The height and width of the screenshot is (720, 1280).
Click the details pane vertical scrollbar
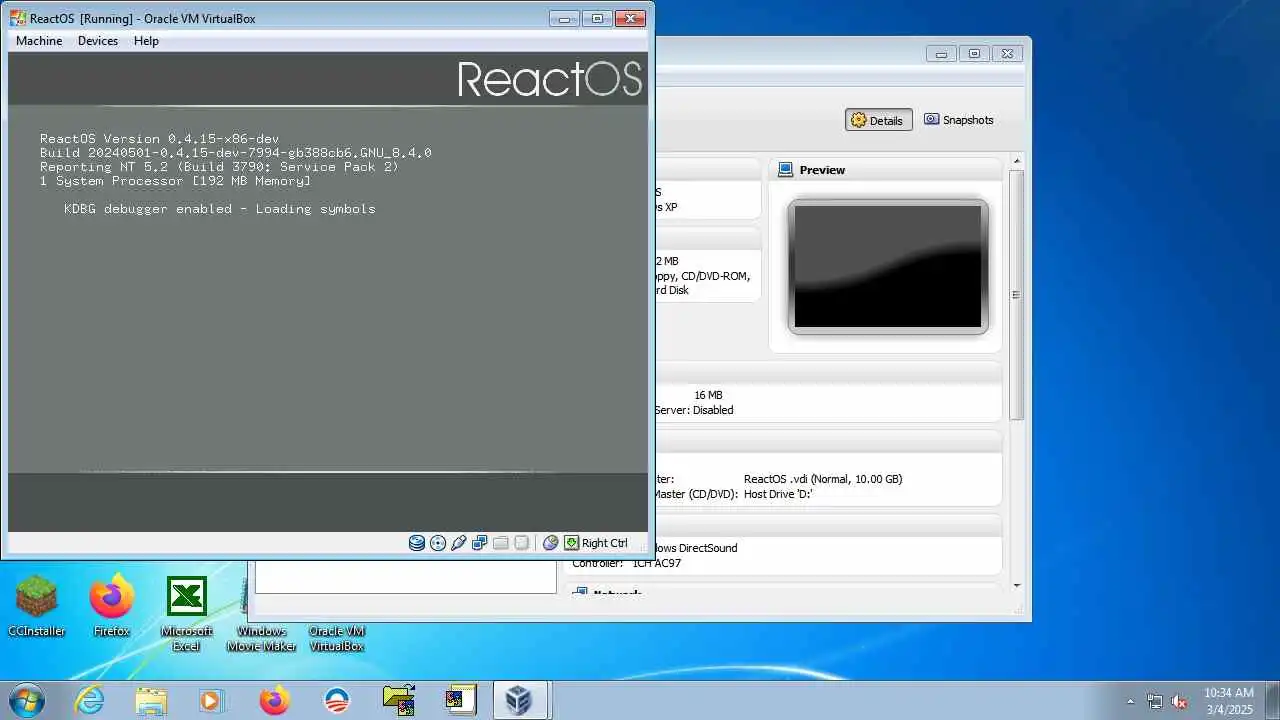point(1016,294)
